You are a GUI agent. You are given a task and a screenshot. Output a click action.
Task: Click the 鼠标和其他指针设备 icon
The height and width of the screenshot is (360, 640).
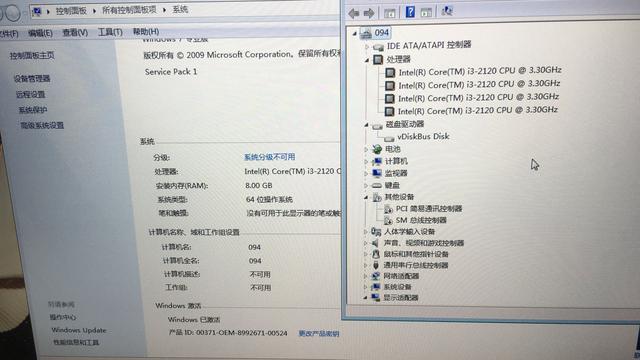376,254
